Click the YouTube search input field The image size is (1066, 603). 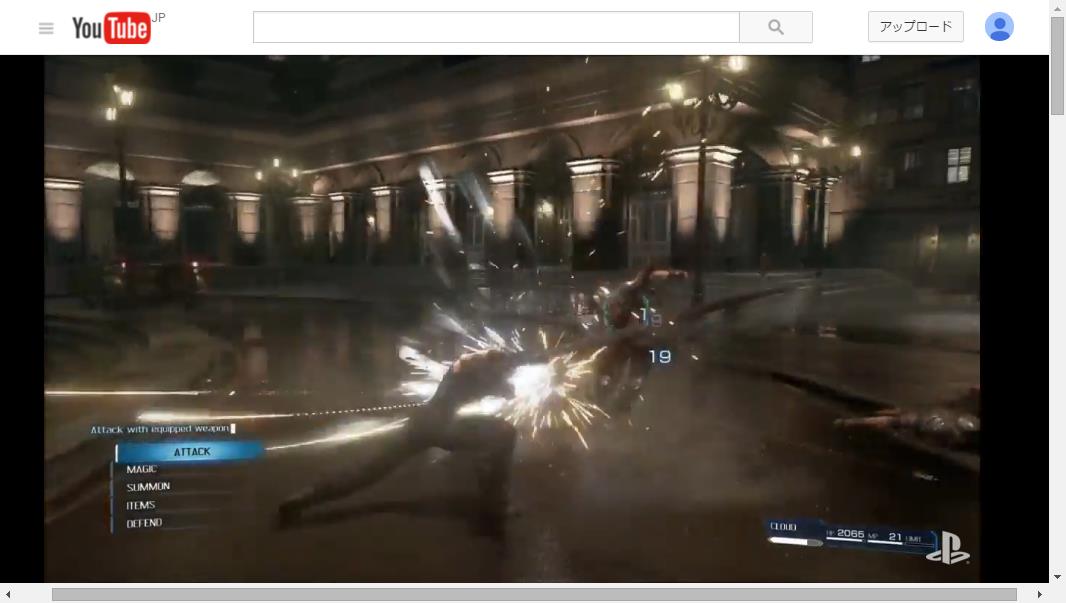click(496, 27)
